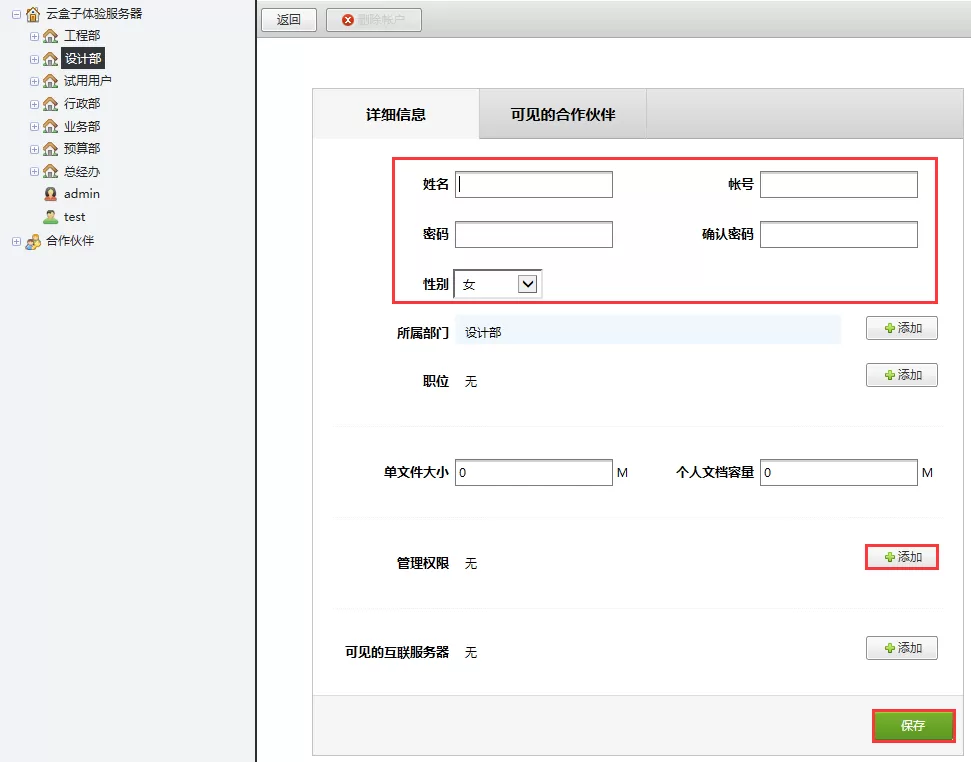Expand the 行政部 tree node
Viewport: 971px width, 762px height.
(34, 105)
